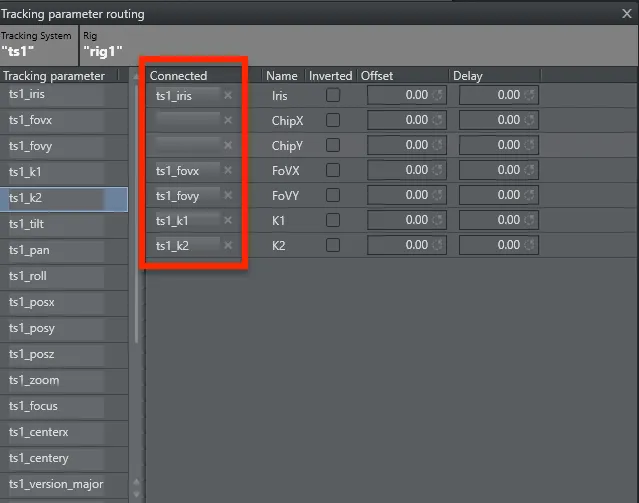Reset the FoVY offset value icon

pos(438,195)
